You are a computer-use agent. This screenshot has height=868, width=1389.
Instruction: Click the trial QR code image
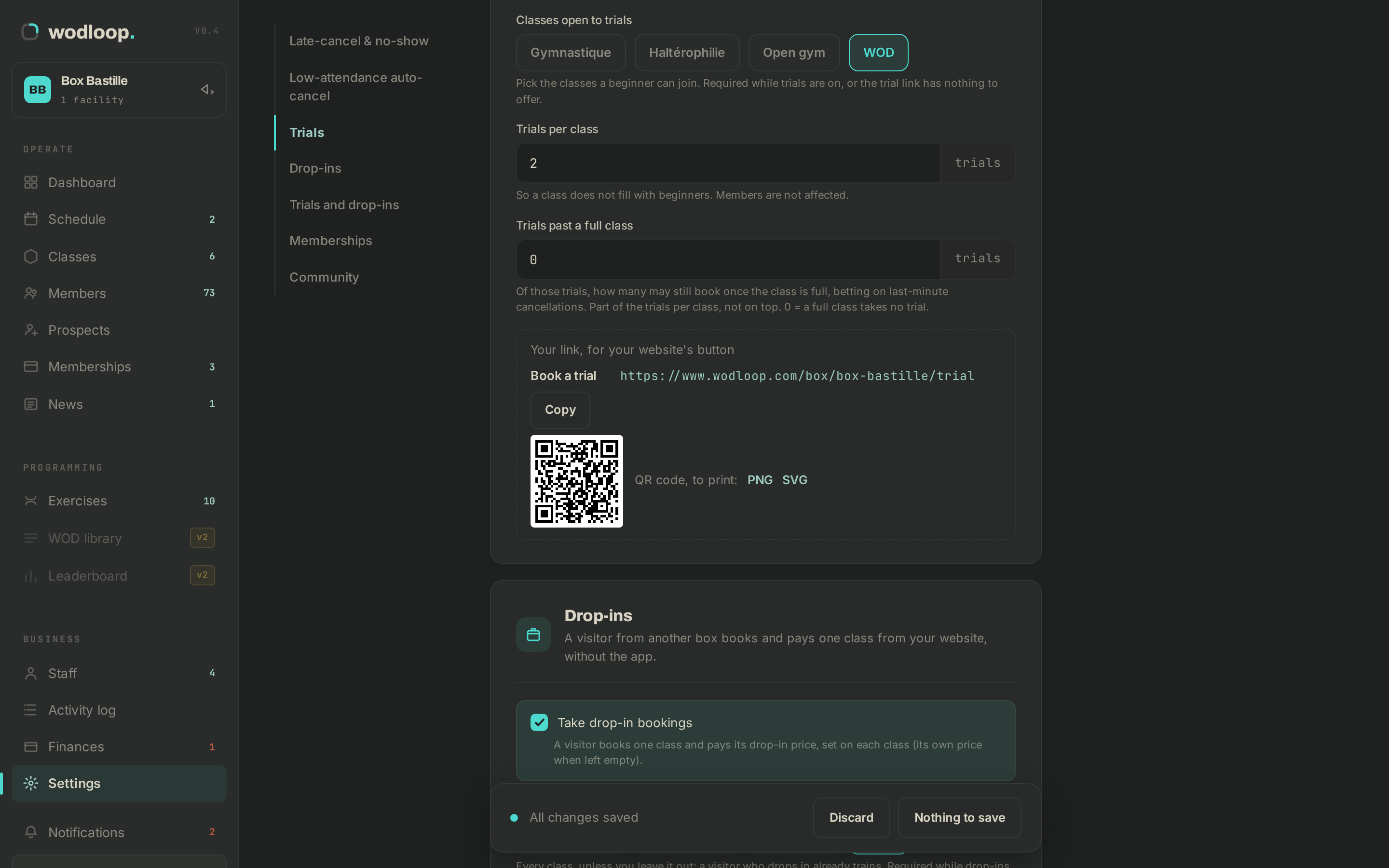tap(576, 481)
